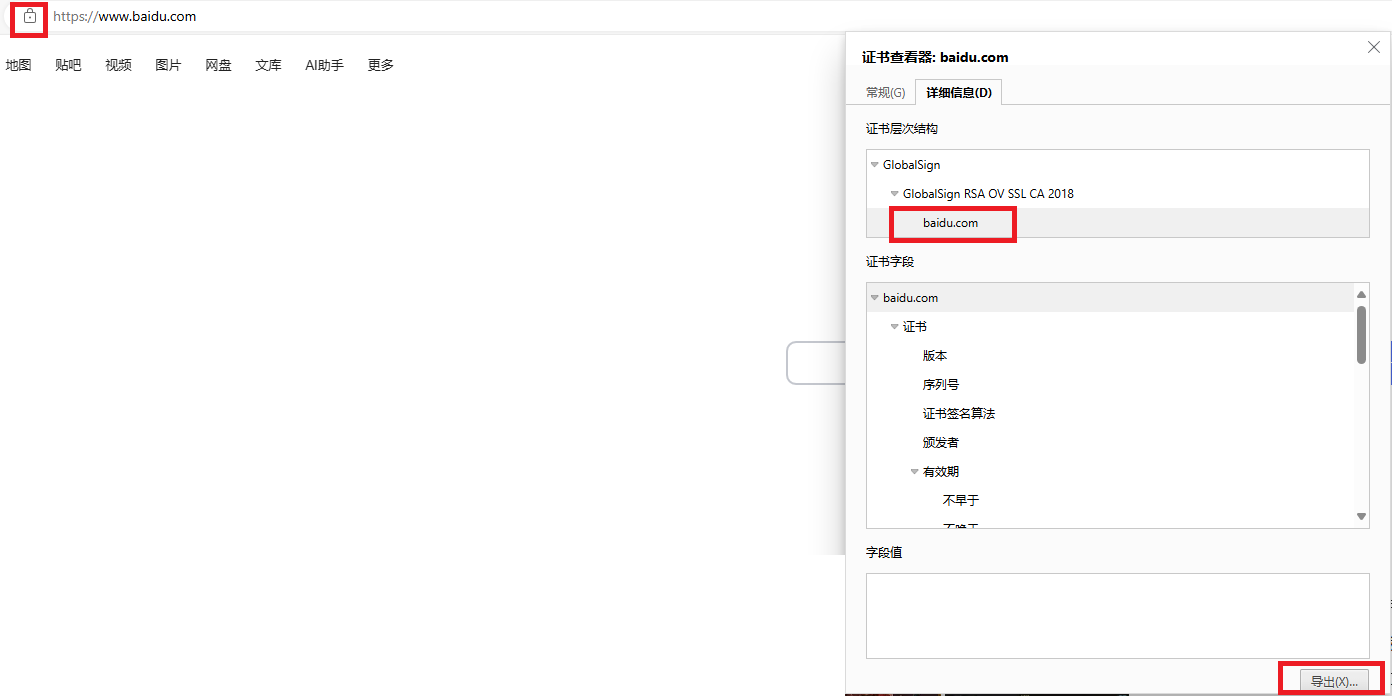This screenshot has width=1392, height=696.
Task: Select the 证书签名算法 field
Action: [958, 414]
